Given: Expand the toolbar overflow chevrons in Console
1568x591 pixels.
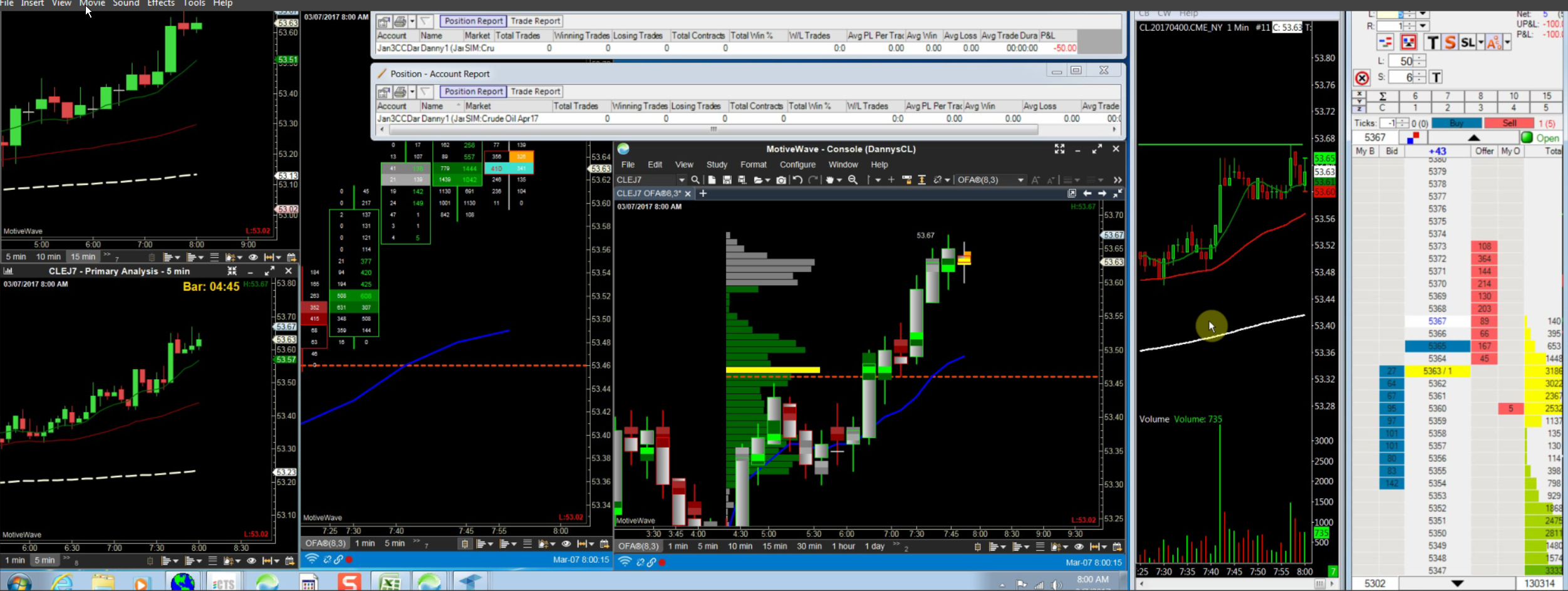Looking at the screenshot, I should (x=1118, y=180).
